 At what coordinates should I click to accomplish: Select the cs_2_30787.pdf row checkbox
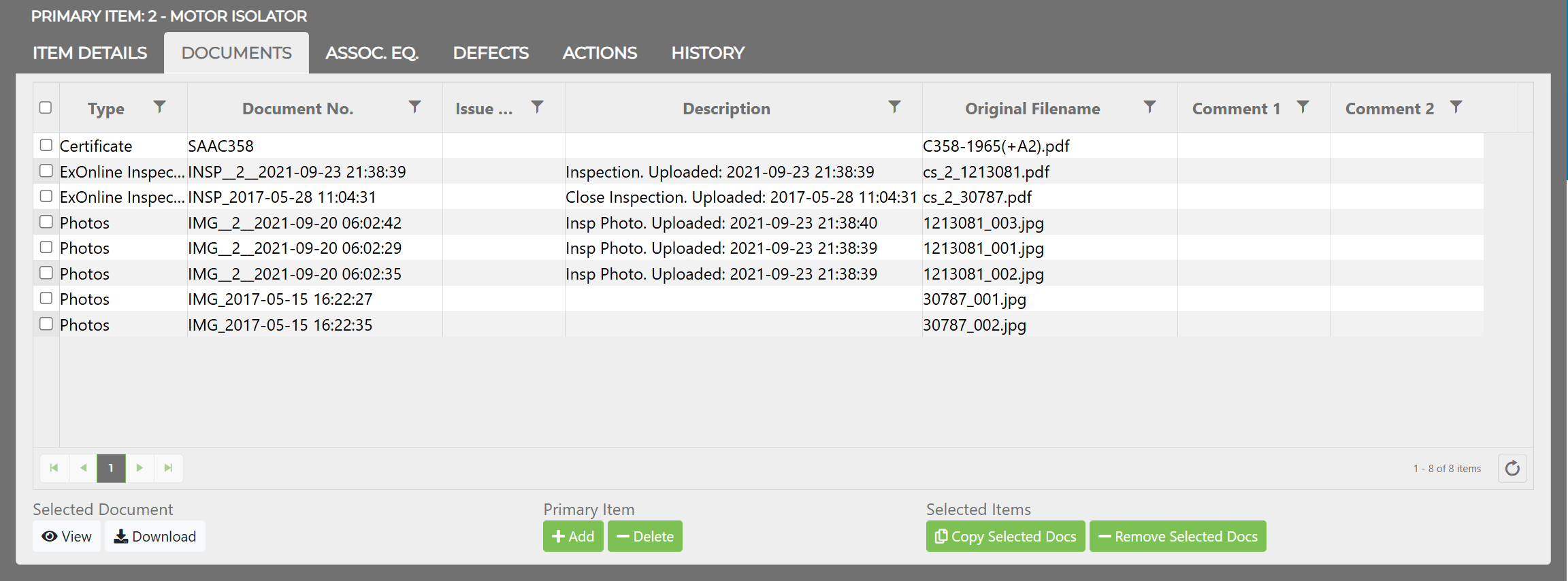(46, 196)
